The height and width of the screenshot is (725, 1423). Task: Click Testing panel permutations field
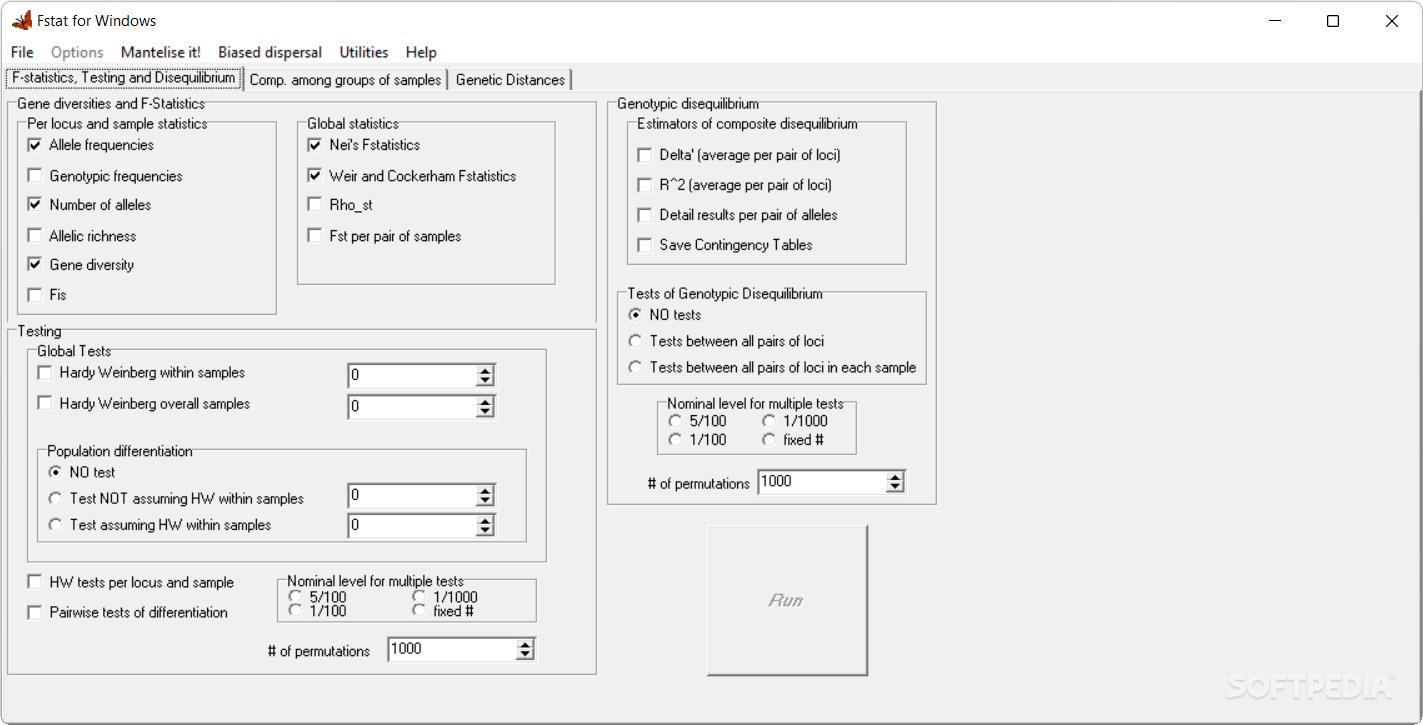click(x=452, y=650)
